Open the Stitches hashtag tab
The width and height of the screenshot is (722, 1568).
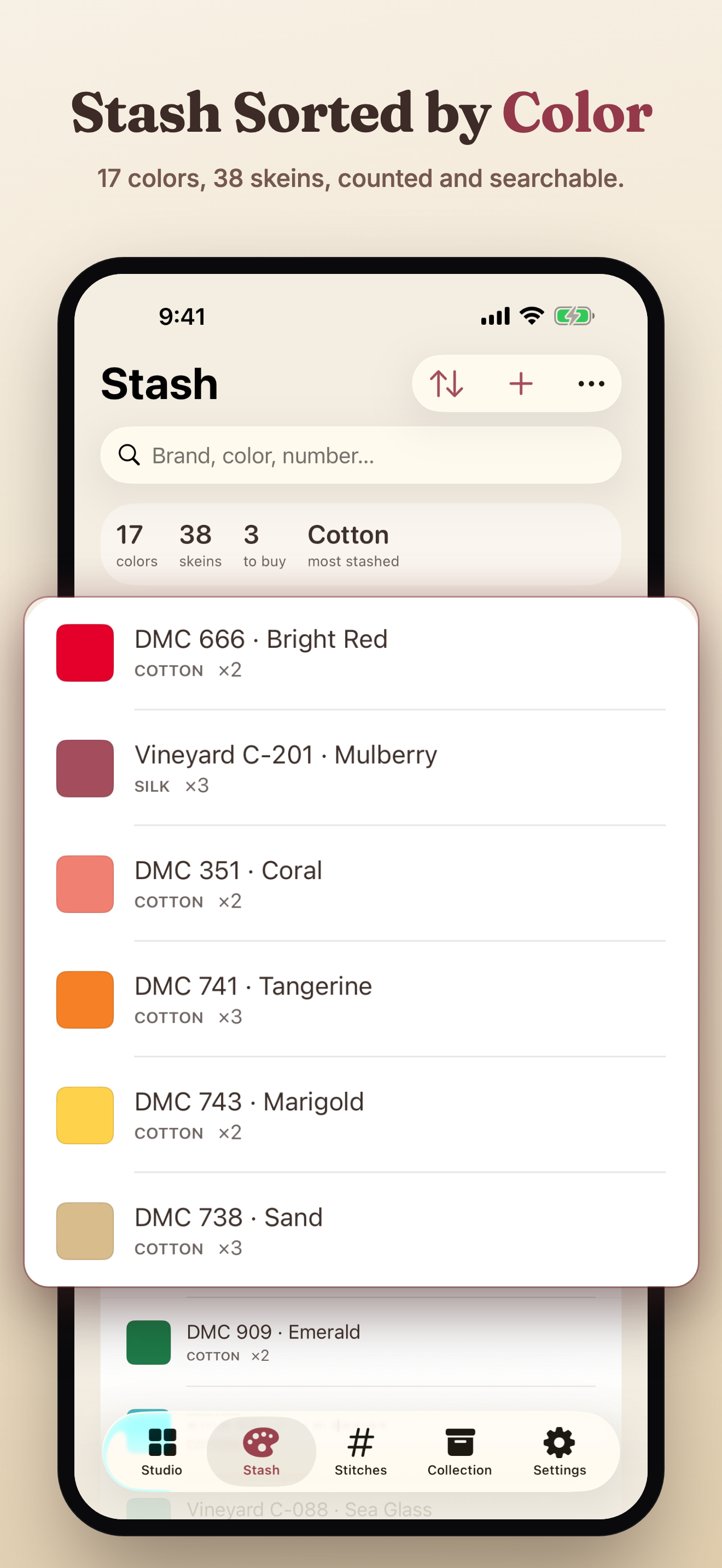pyautogui.click(x=360, y=1452)
